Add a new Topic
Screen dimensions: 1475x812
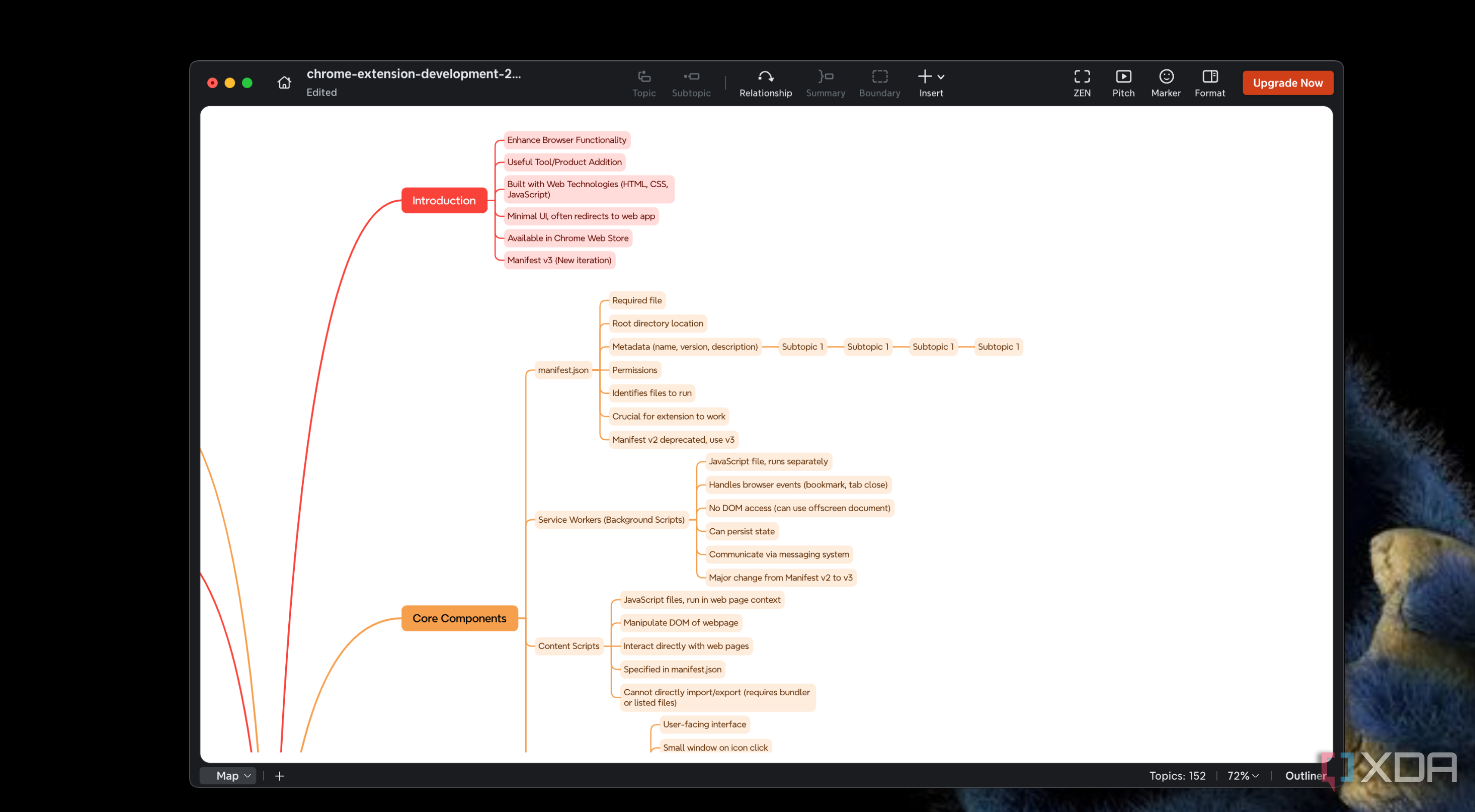coord(643,84)
